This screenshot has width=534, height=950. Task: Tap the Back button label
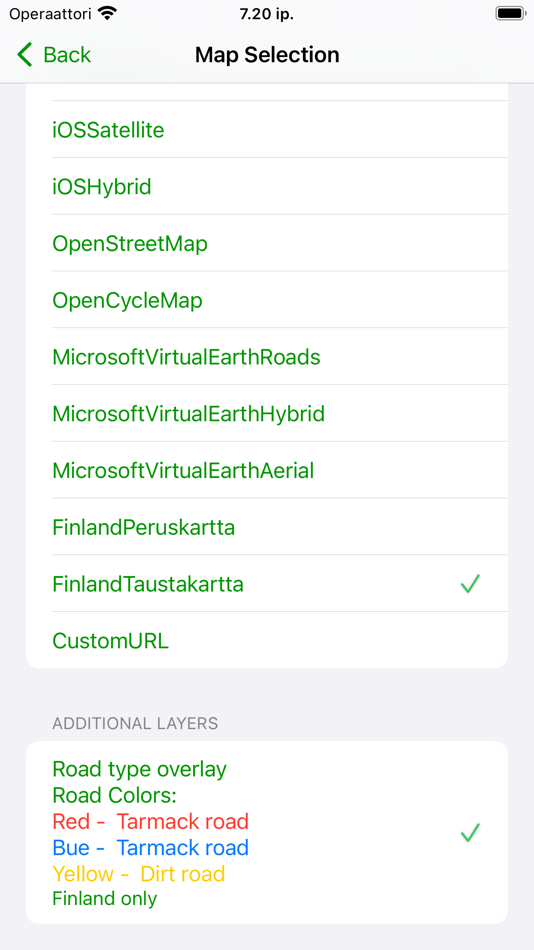(x=67, y=55)
